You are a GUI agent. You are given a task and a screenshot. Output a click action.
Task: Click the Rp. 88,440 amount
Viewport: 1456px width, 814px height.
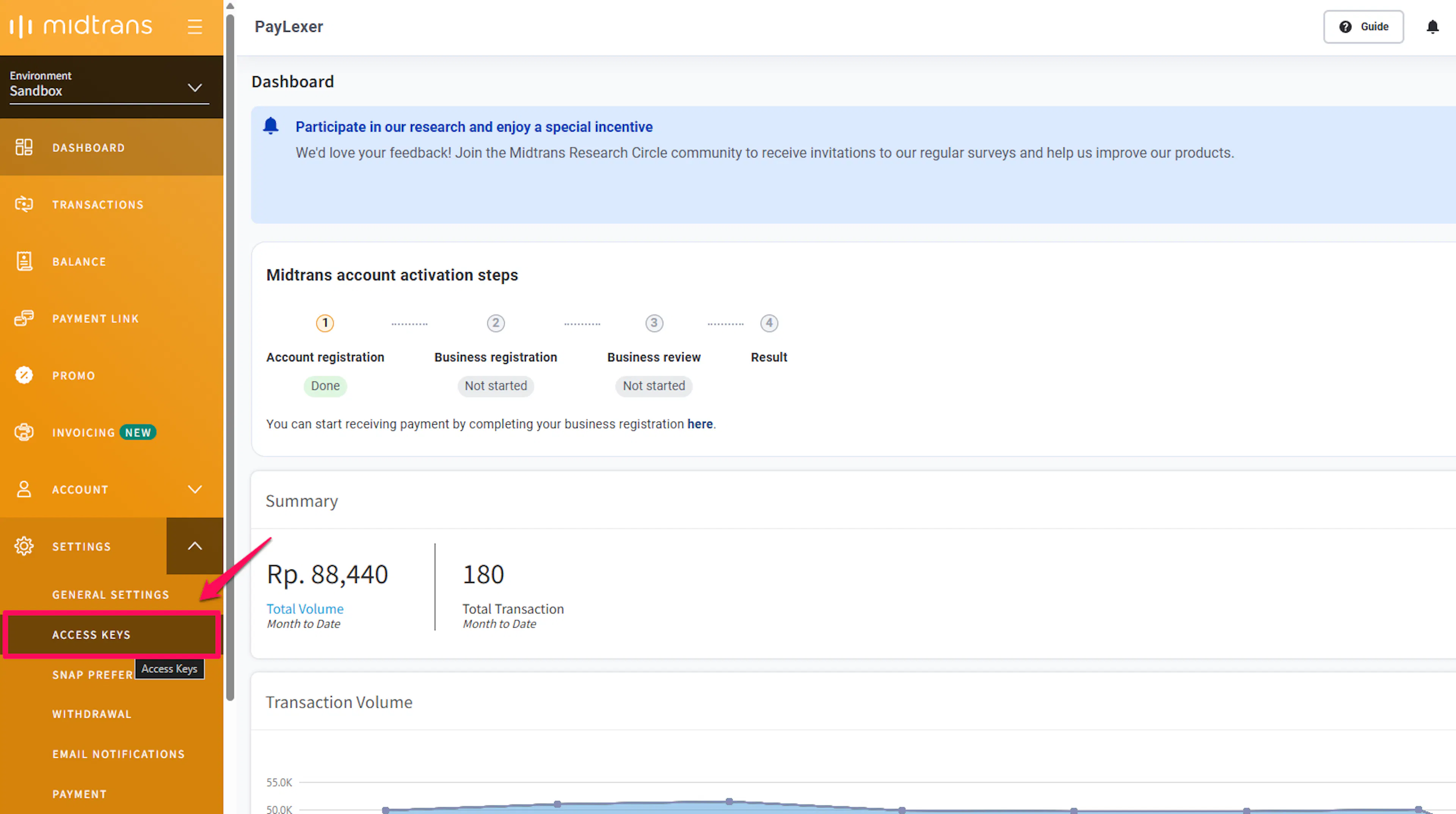tap(327, 574)
